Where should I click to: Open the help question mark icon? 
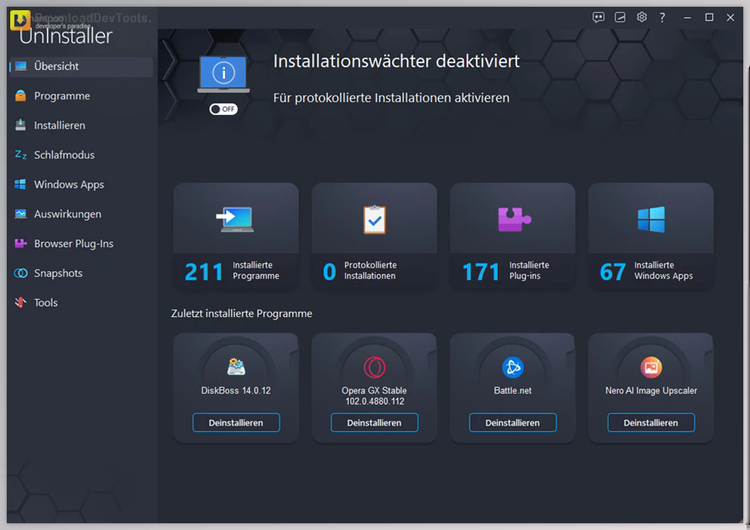[x=662, y=17]
